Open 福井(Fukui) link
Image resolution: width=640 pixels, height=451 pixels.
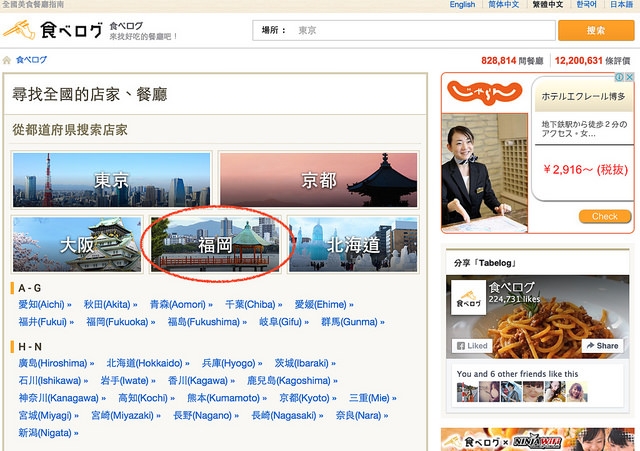(x=46, y=322)
